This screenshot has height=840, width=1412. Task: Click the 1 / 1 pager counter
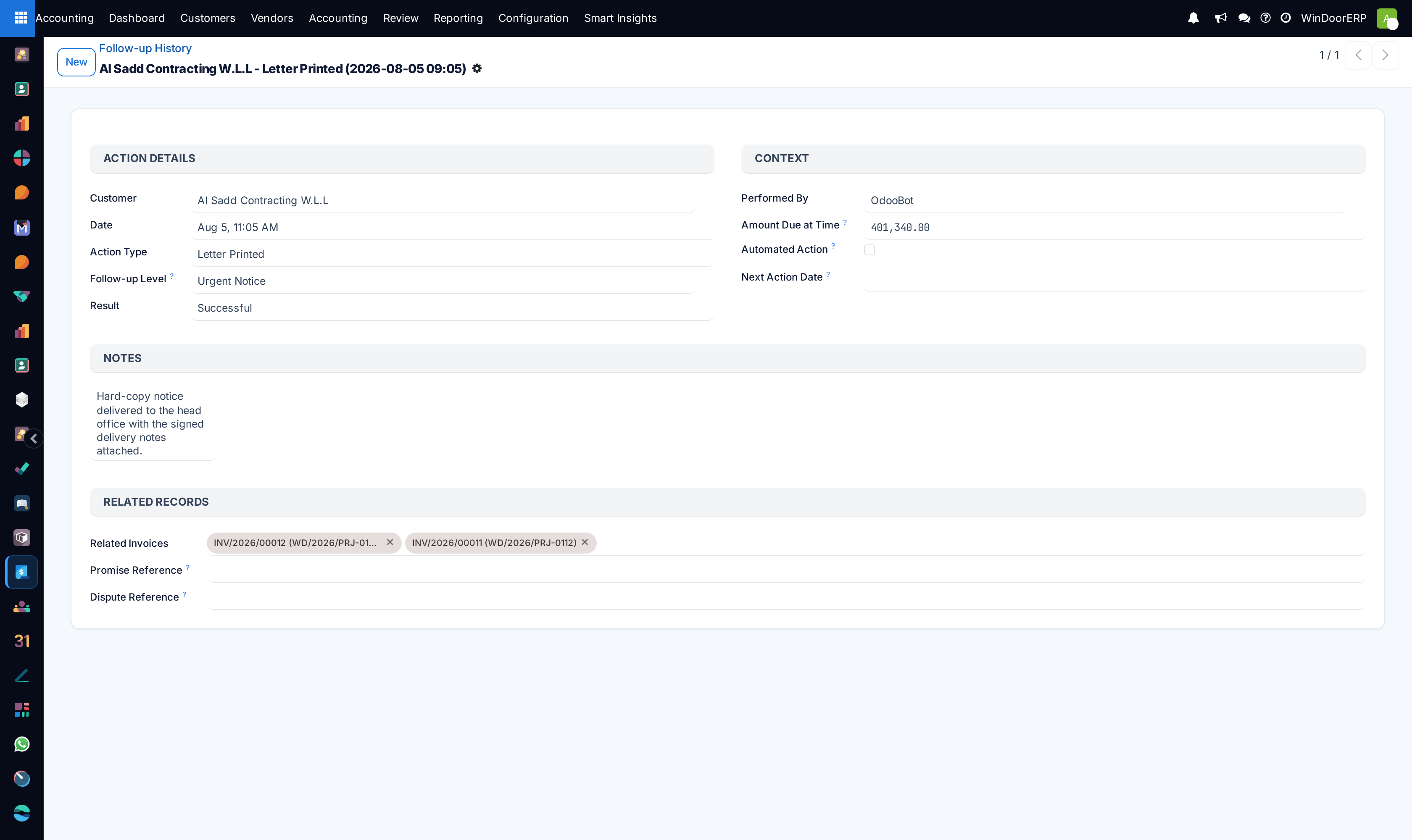[x=1329, y=55]
